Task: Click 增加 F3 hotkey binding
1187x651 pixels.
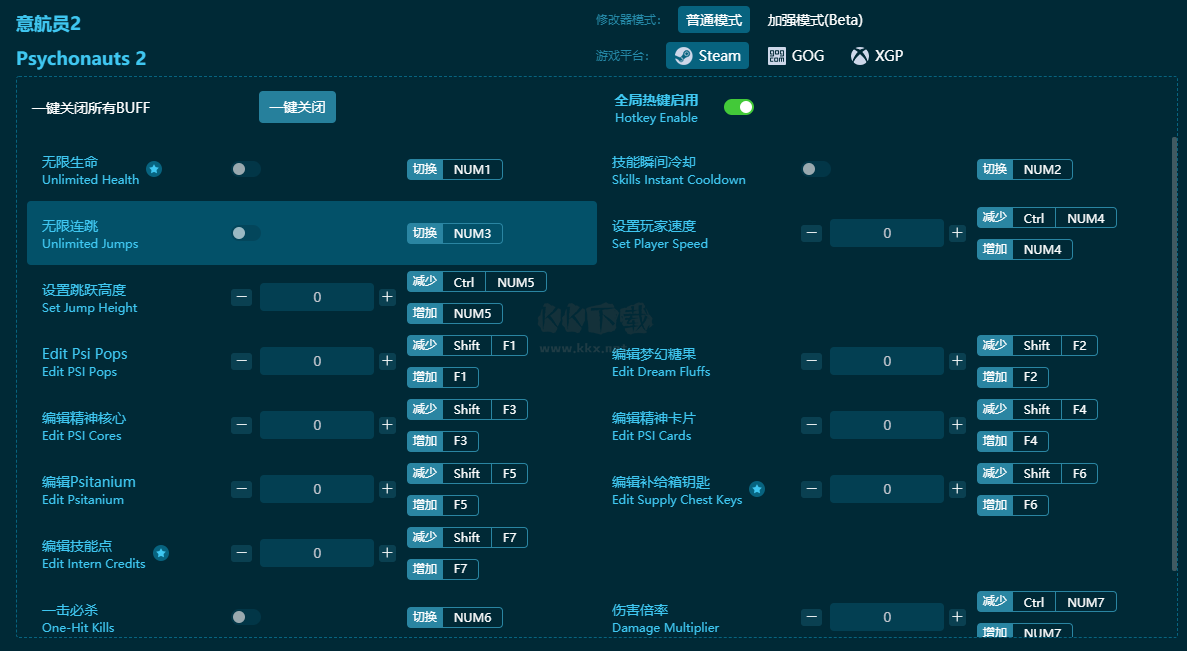Action: (443, 441)
